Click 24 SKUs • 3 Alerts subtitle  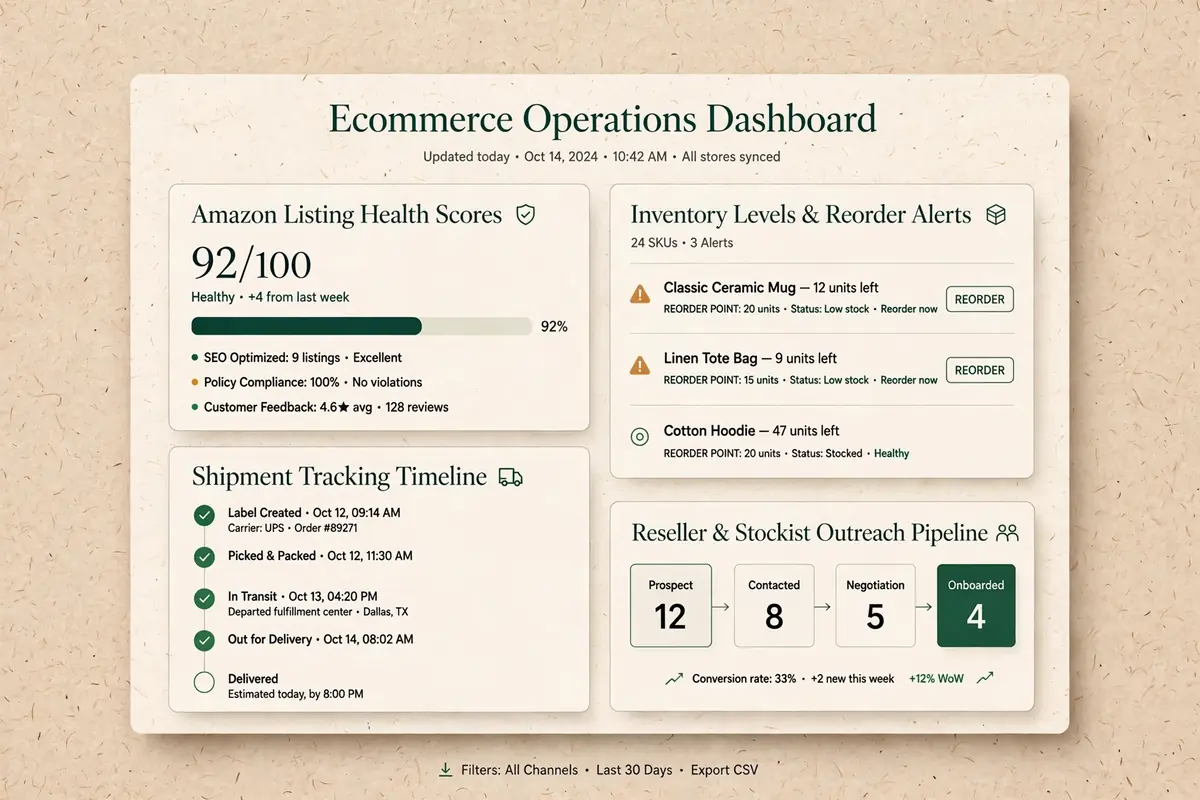[682, 242]
